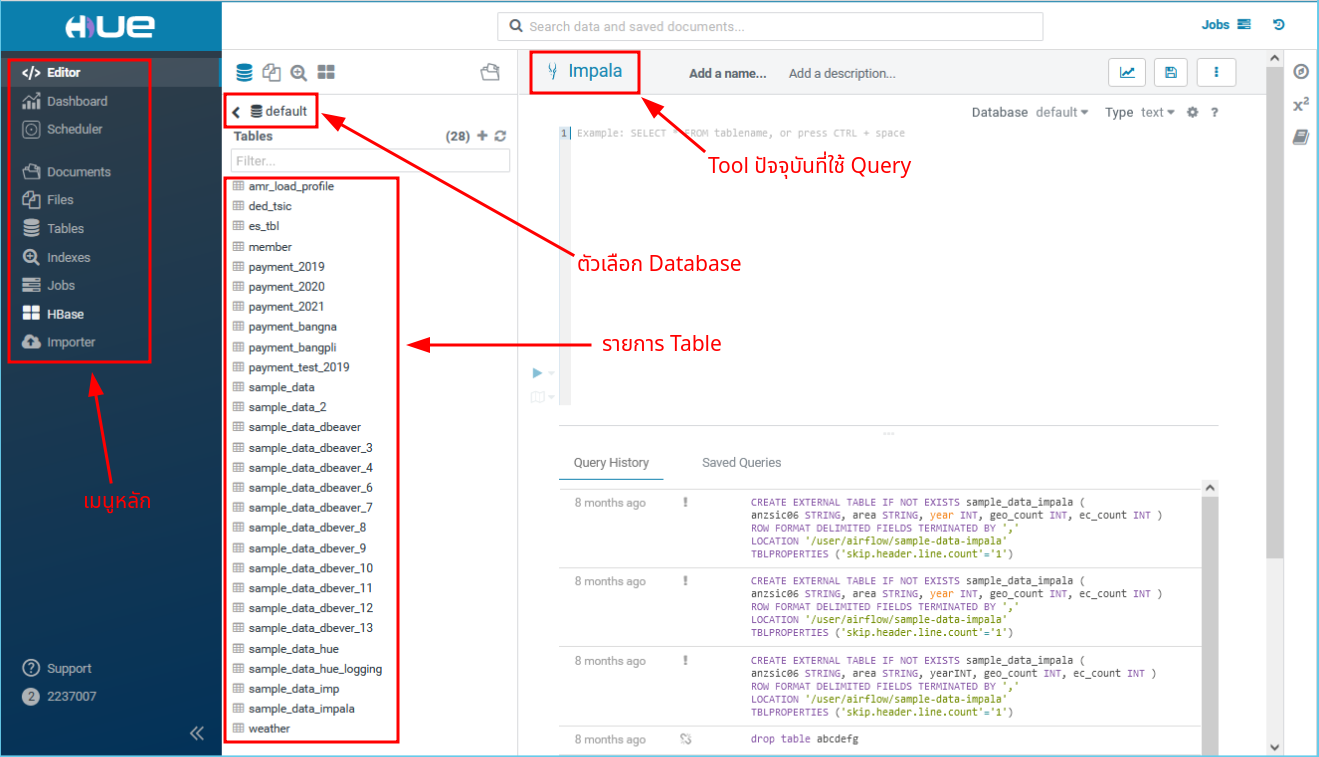1319x757 pixels.
Task: Select the Query History tab
Action: pos(611,463)
